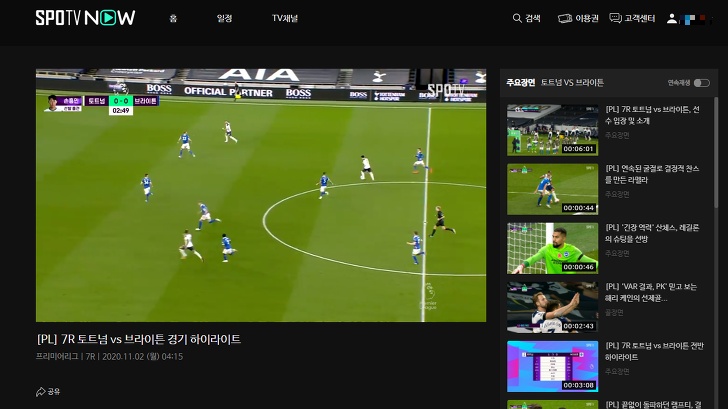Open the 이용권 link
The height and width of the screenshot is (409, 728).
(x=587, y=18)
